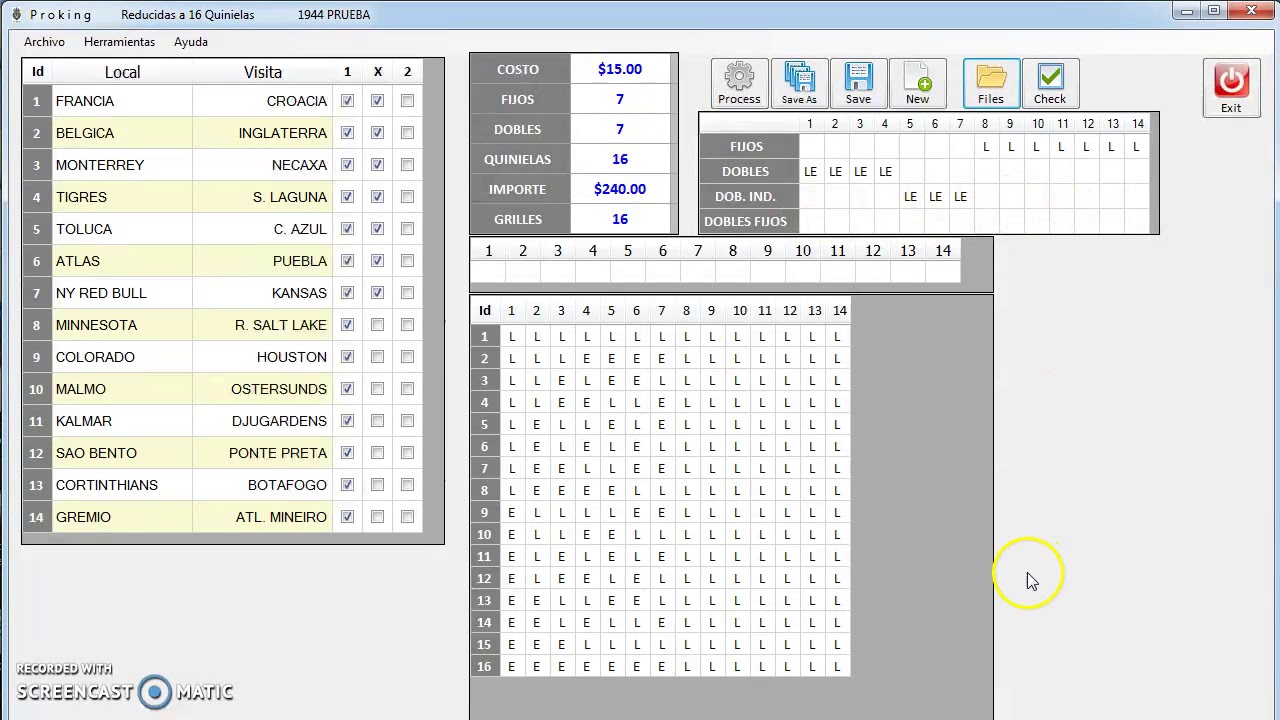Select the SAO BENTO team cell

(x=122, y=453)
